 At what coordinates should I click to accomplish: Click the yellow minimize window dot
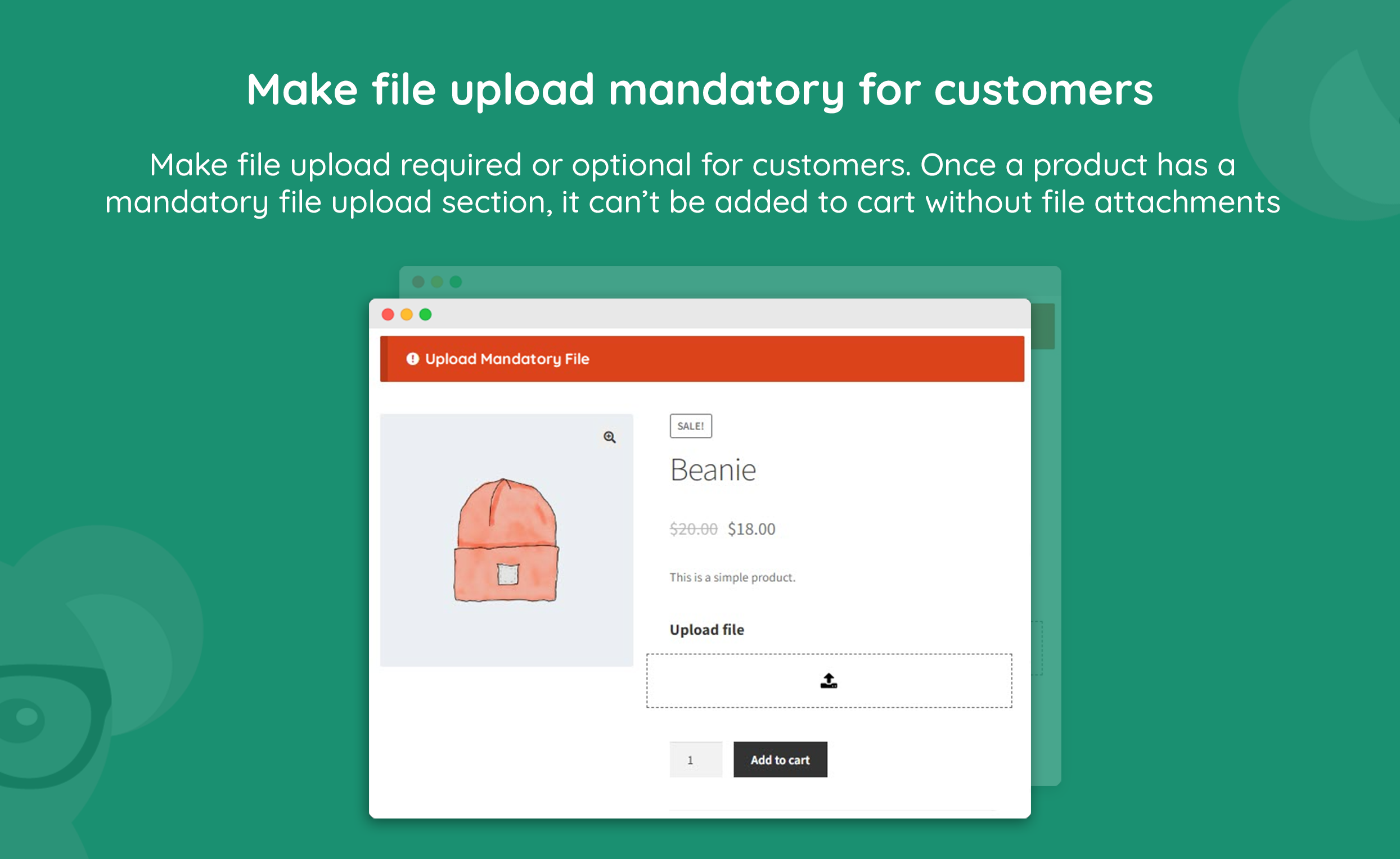tap(407, 314)
